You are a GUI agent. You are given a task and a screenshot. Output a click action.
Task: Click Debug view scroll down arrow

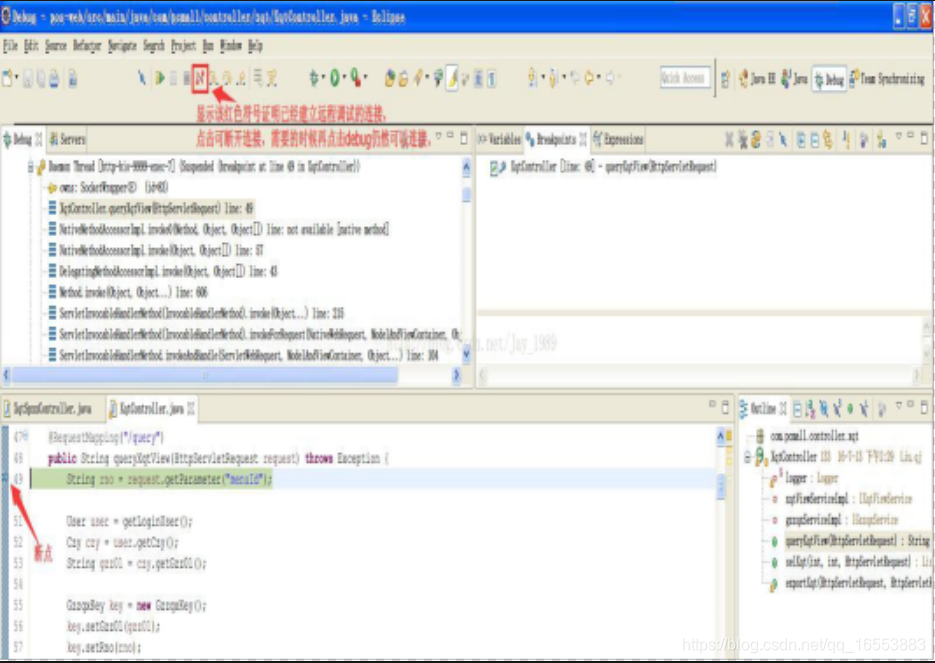click(x=466, y=356)
